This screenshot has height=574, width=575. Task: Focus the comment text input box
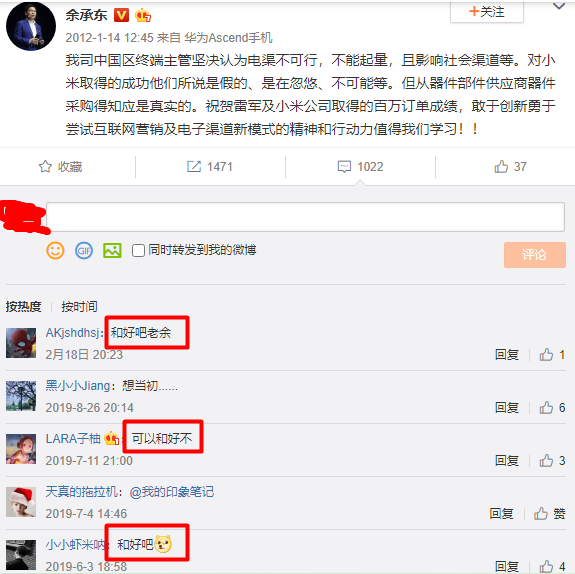click(305, 217)
